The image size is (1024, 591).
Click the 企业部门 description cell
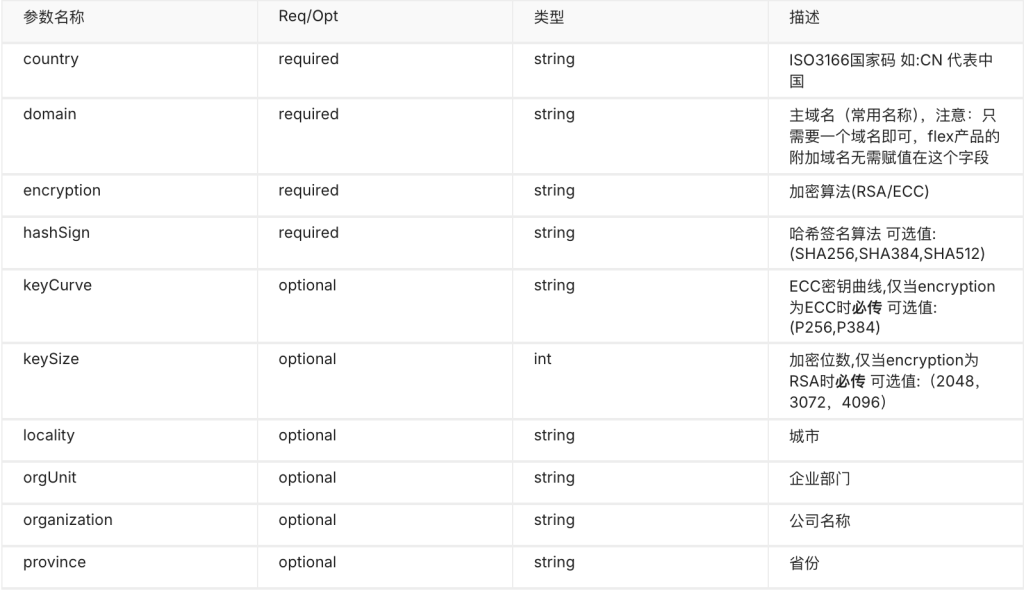820,478
